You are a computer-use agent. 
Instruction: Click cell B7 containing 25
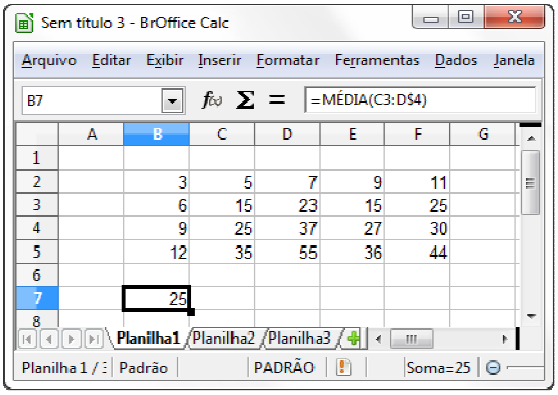(x=157, y=298)
